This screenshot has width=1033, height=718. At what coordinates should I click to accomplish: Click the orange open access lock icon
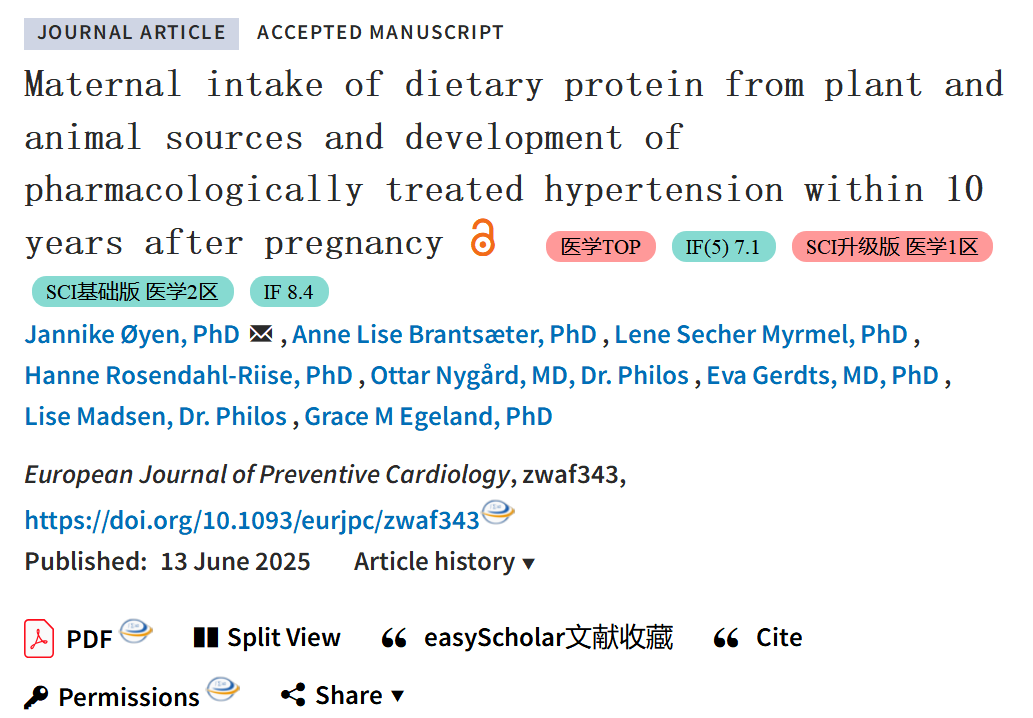pos(483,237)
